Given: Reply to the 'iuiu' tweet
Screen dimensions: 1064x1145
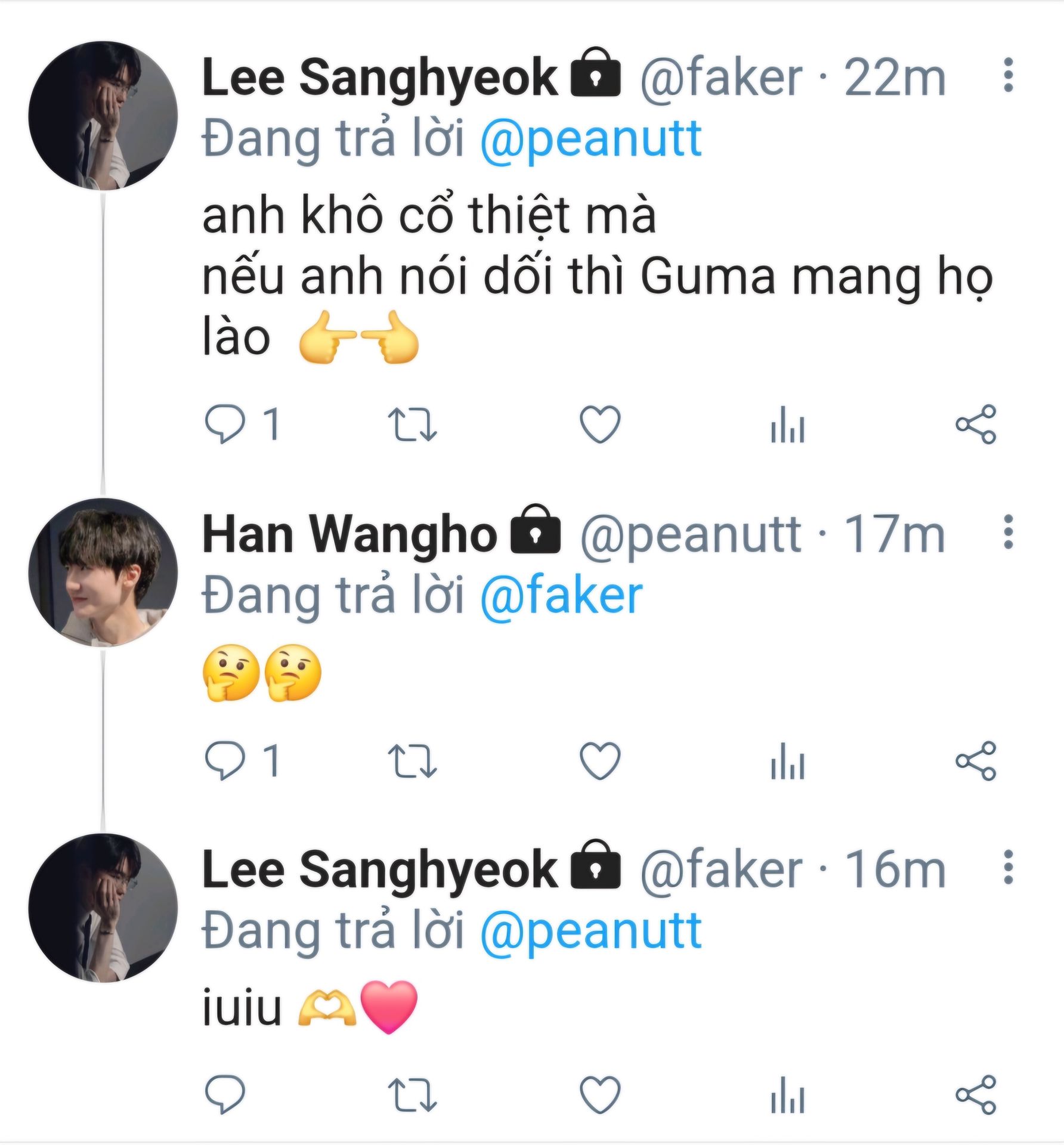Looking at the screenshot, I should (x=225, y=1095).
